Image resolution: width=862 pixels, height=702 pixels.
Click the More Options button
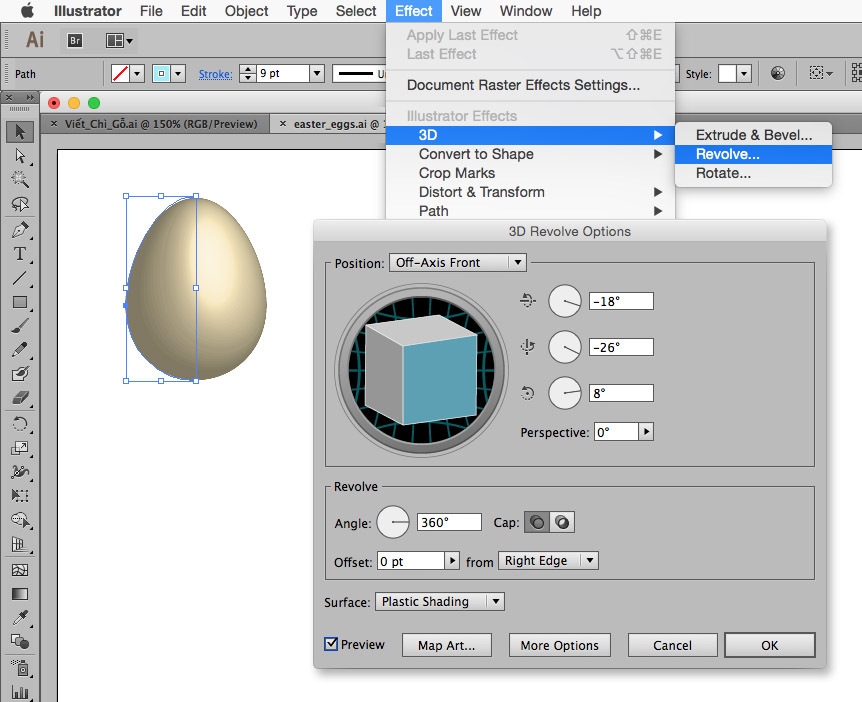[559, 646]
